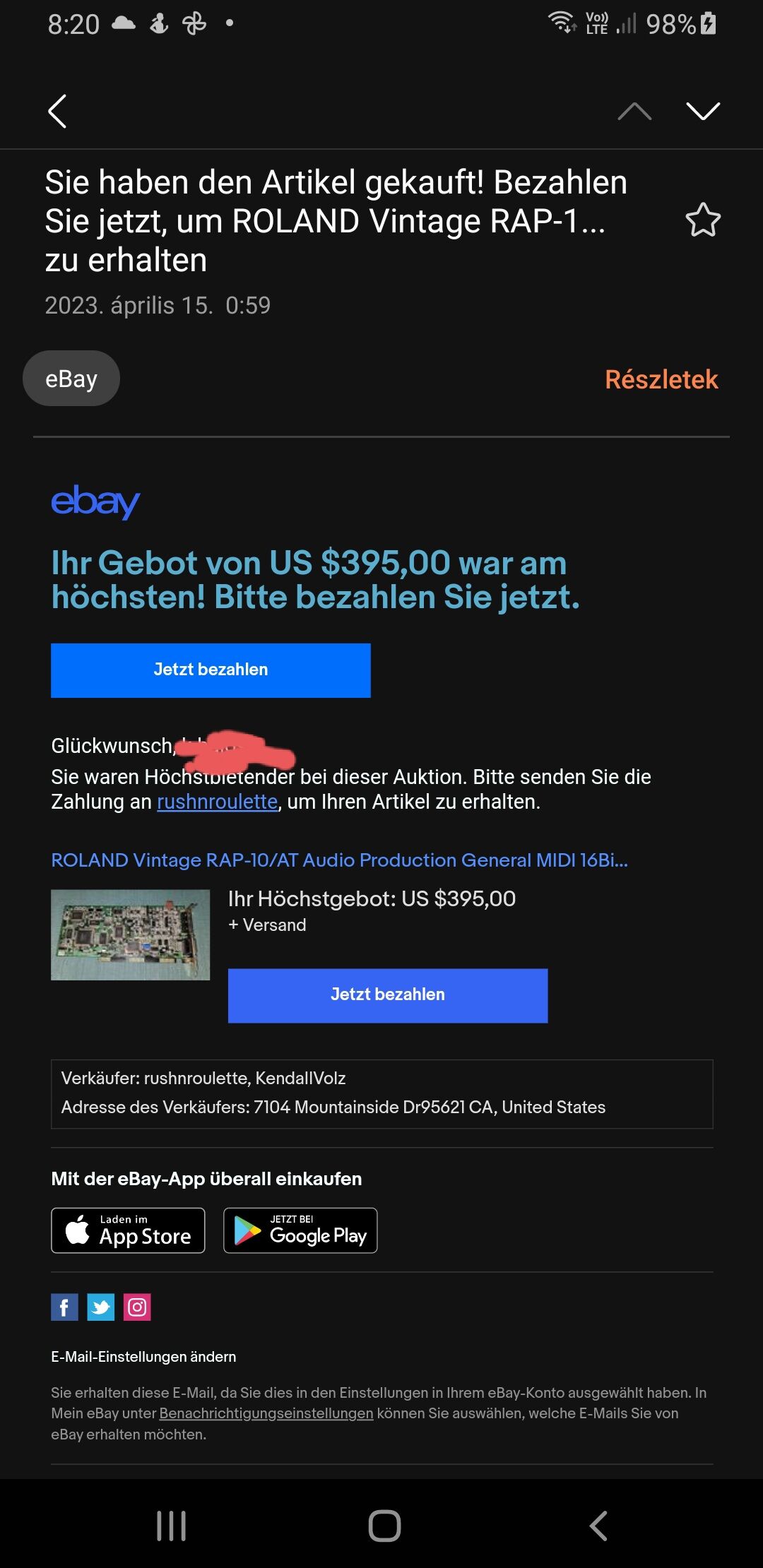
Task: Open the rushnroulette seller link
Action: click(218, 802)
